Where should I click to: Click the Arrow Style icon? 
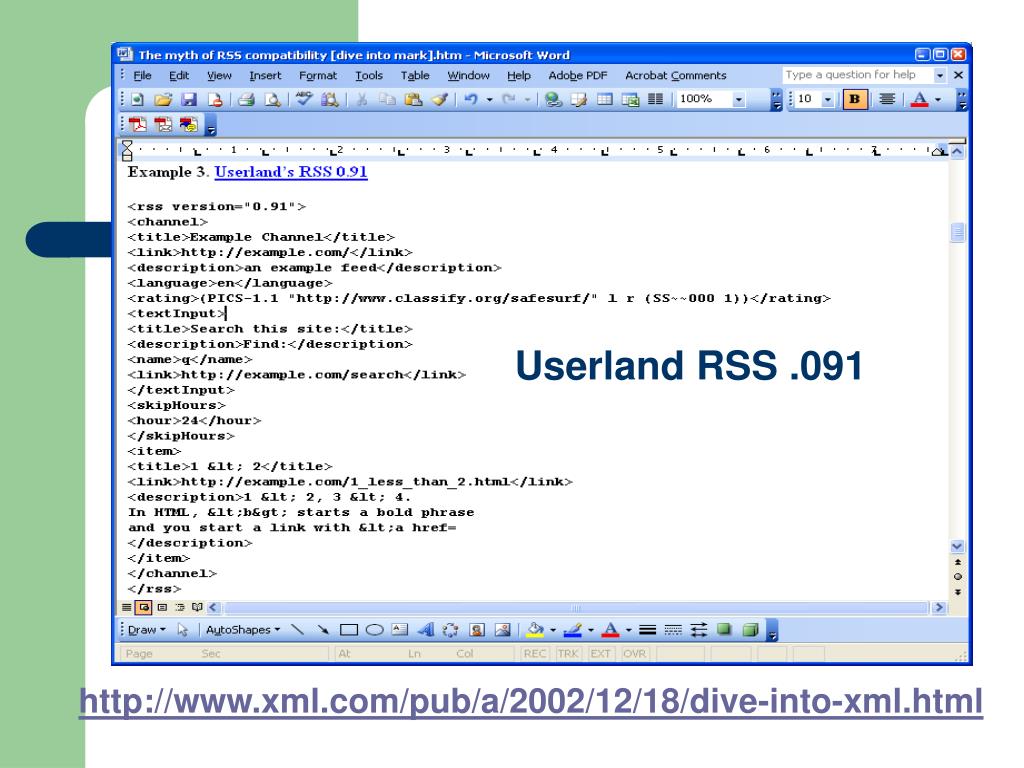pyautogui.click(x=699, y=630)
